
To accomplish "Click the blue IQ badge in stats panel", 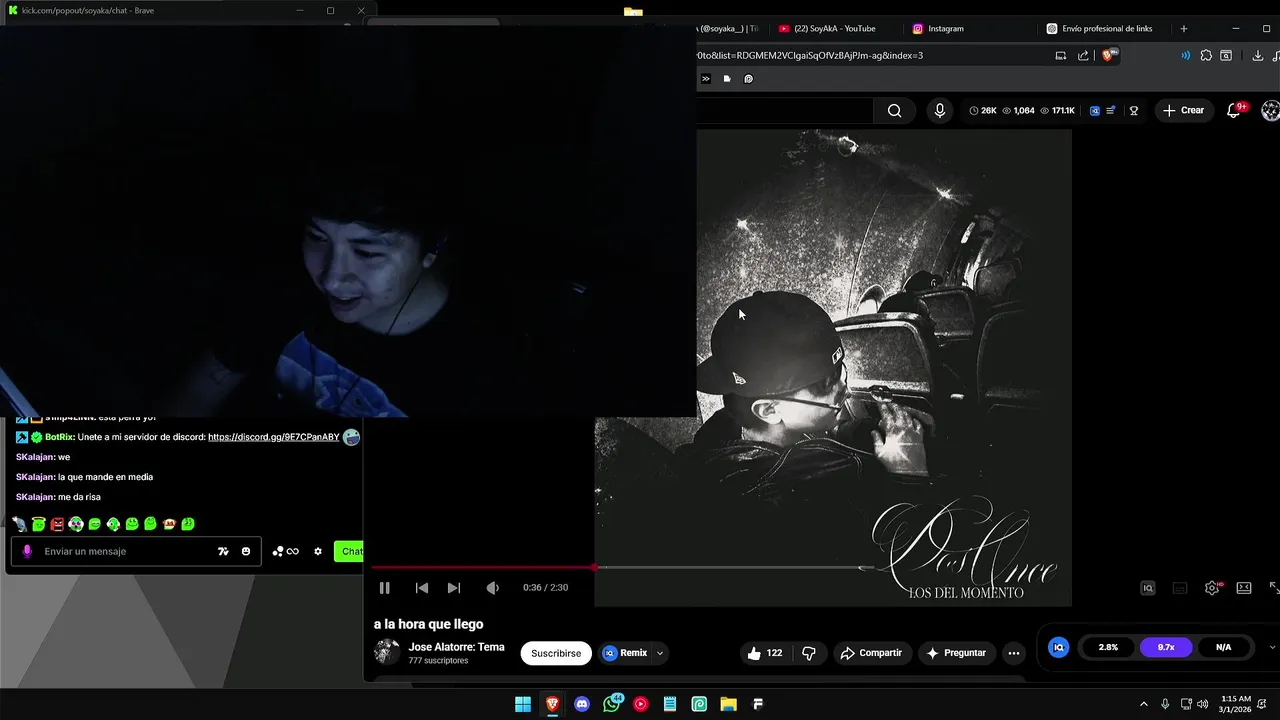I will pos(1058,647).
